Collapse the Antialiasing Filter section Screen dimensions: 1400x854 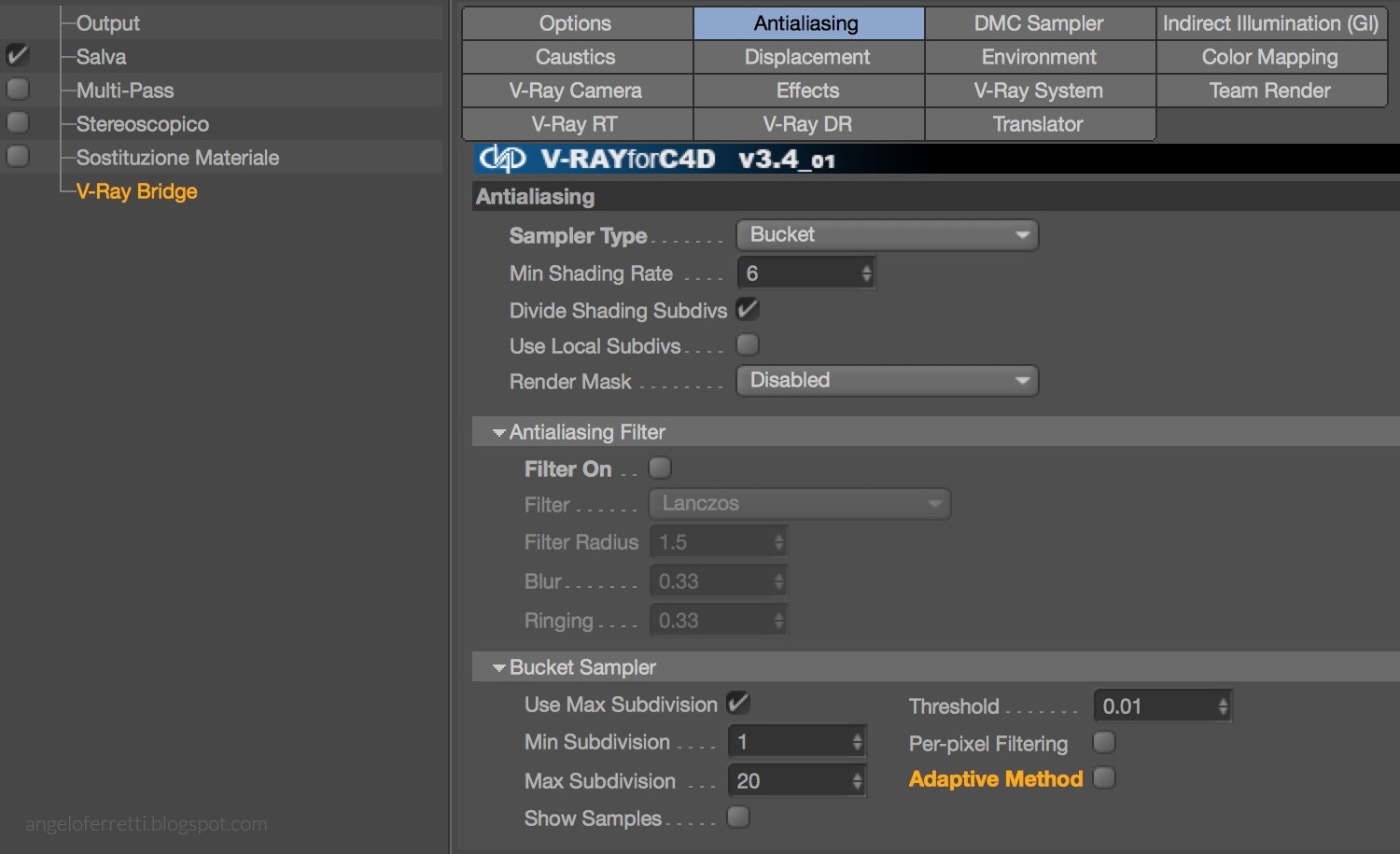499,432
